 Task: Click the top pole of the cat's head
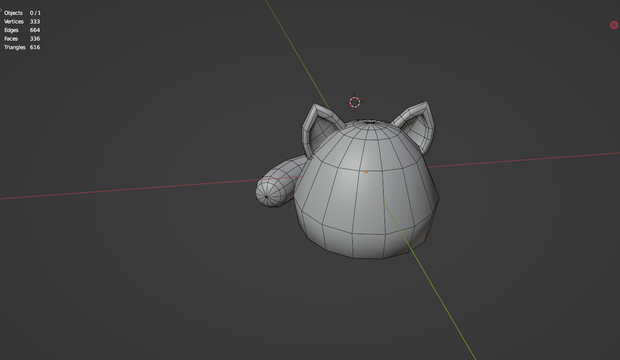point(370,122)
